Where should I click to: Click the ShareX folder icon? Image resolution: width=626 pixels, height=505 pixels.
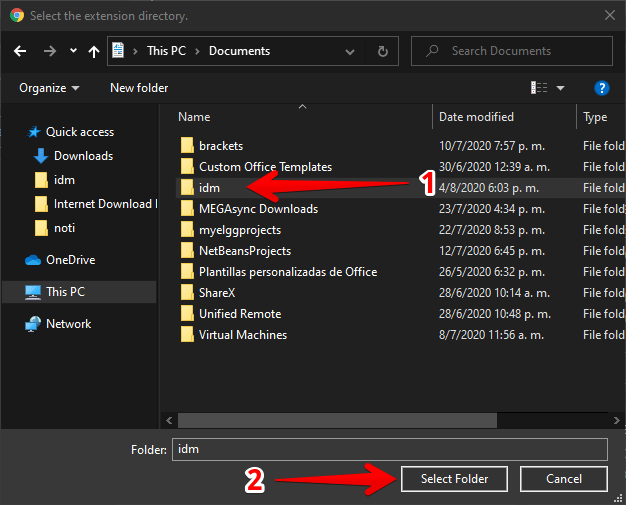click(x=187, y=293)
